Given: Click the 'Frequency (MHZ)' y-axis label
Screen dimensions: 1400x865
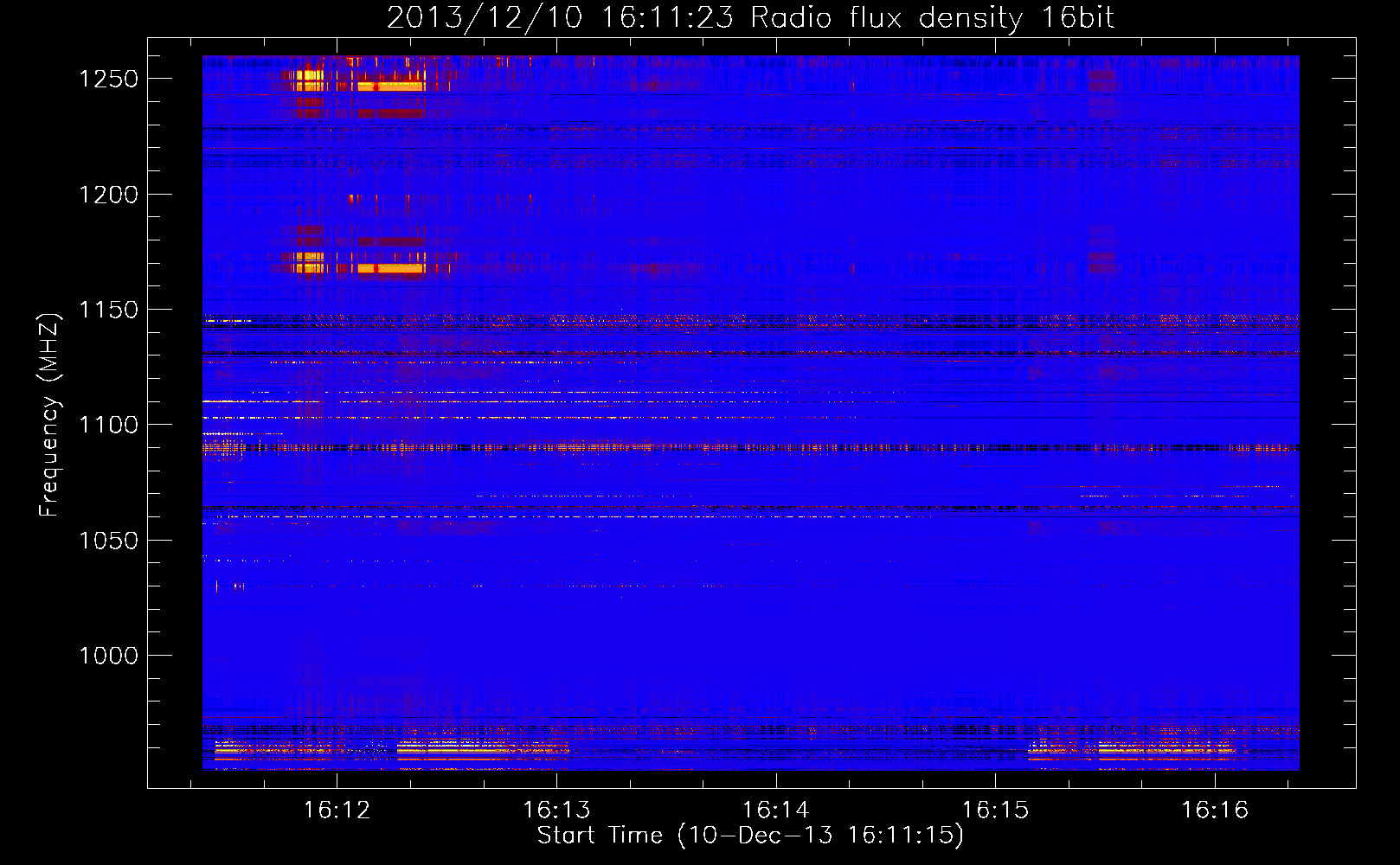Looking at the screenshot, I should click(x=50, y=414).
